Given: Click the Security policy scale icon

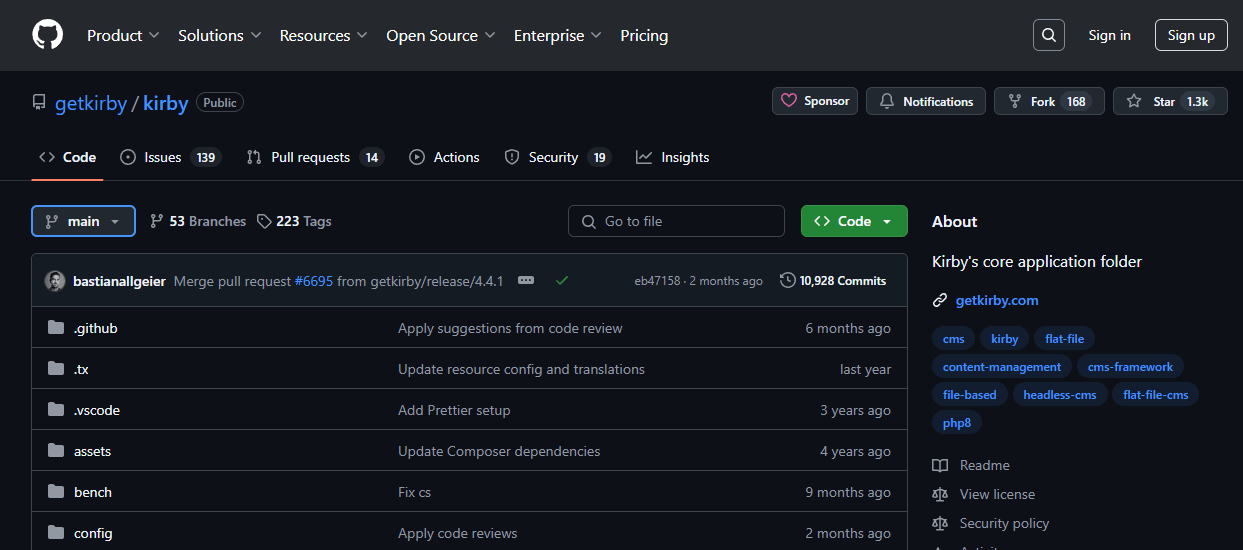Looking at the screenshot, I should (940, 523).
